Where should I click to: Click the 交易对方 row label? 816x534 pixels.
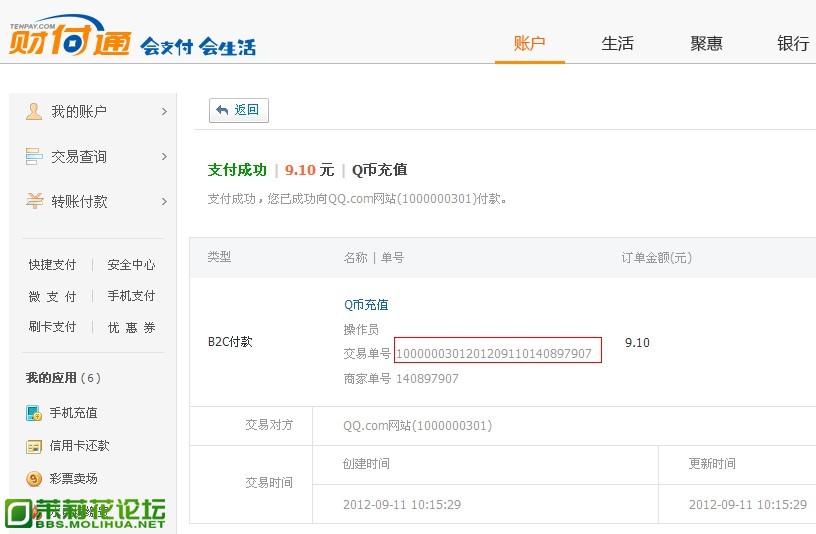coord(269,425)
